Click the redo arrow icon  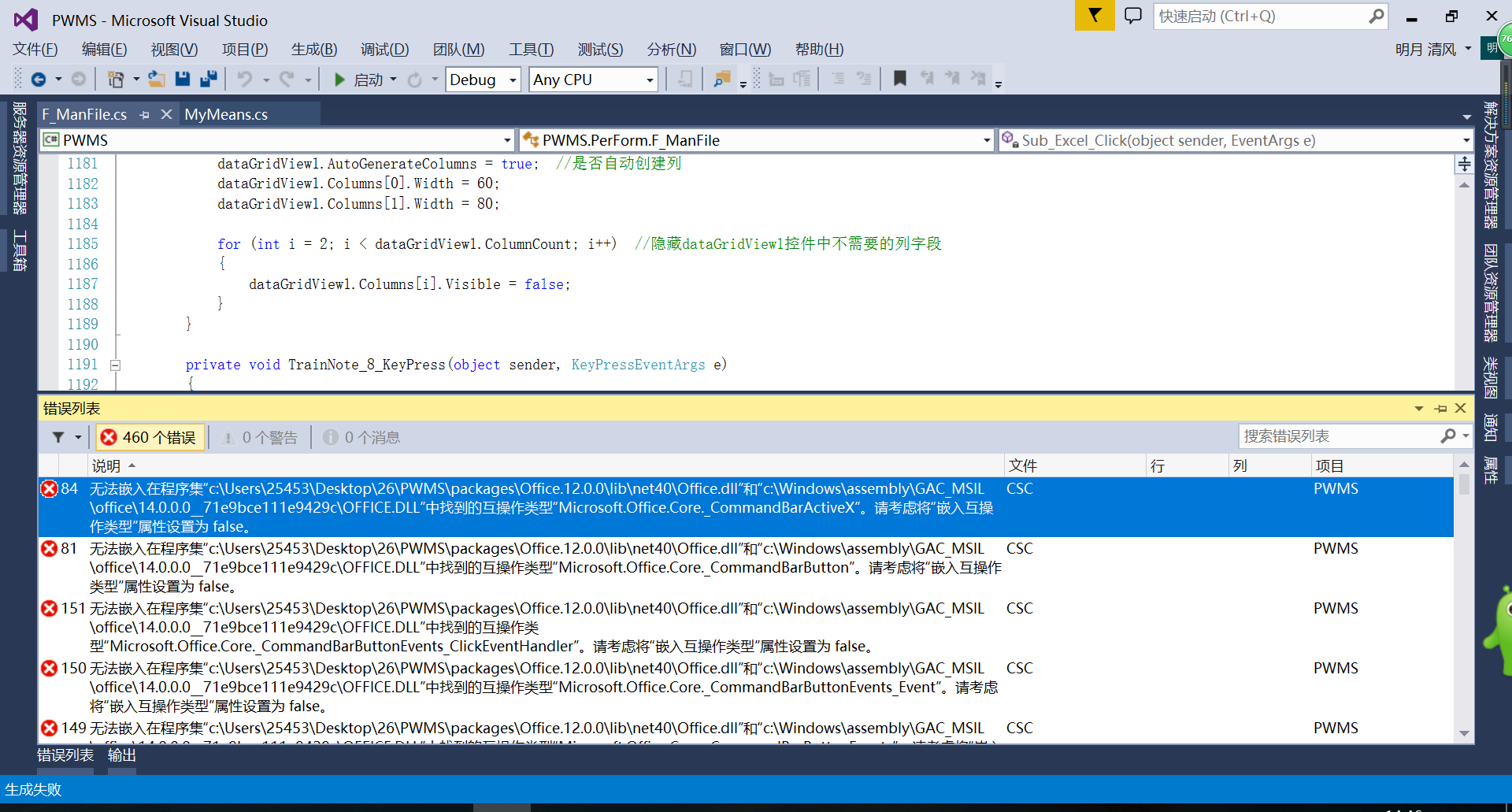tap(287, 80)
